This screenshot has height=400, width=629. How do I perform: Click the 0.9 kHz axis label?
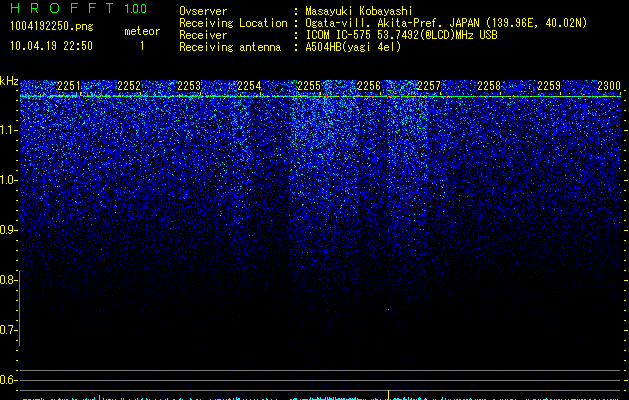pyautogui.click(x=8, y=230)
